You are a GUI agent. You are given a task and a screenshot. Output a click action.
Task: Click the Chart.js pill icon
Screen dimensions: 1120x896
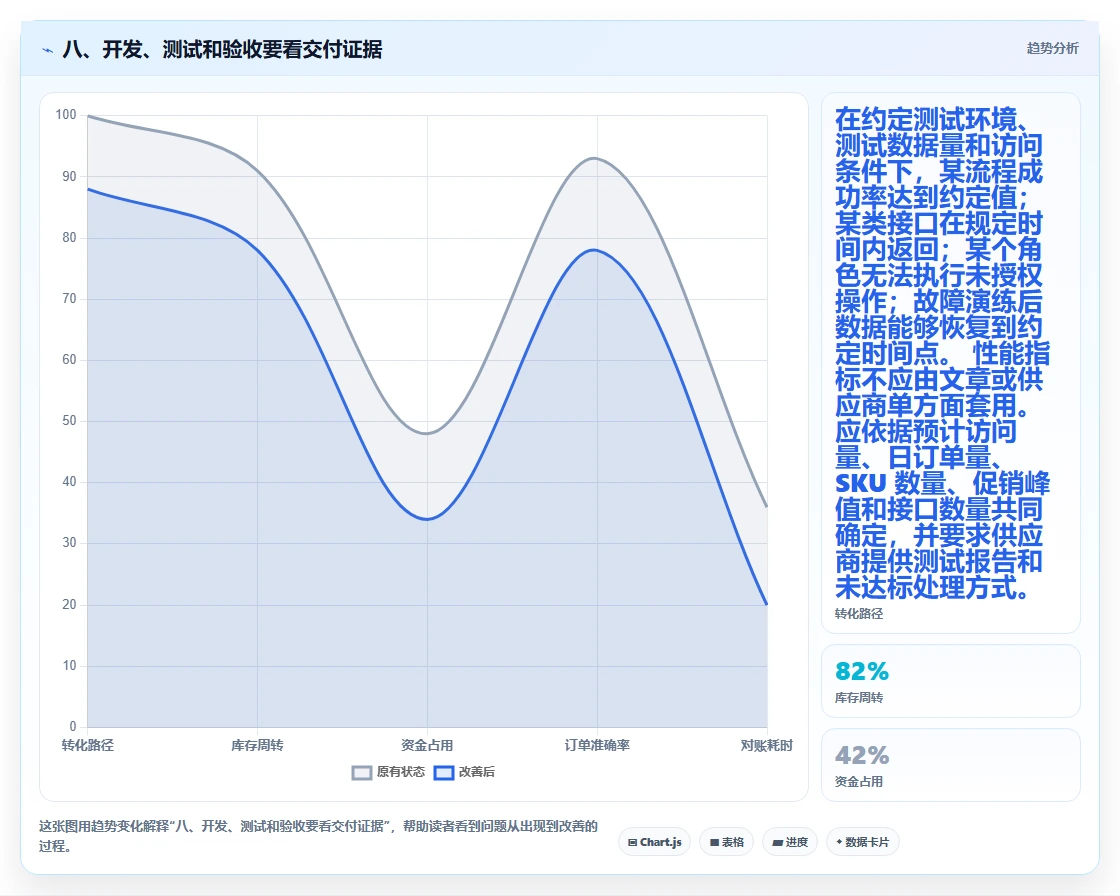[632, 842]
